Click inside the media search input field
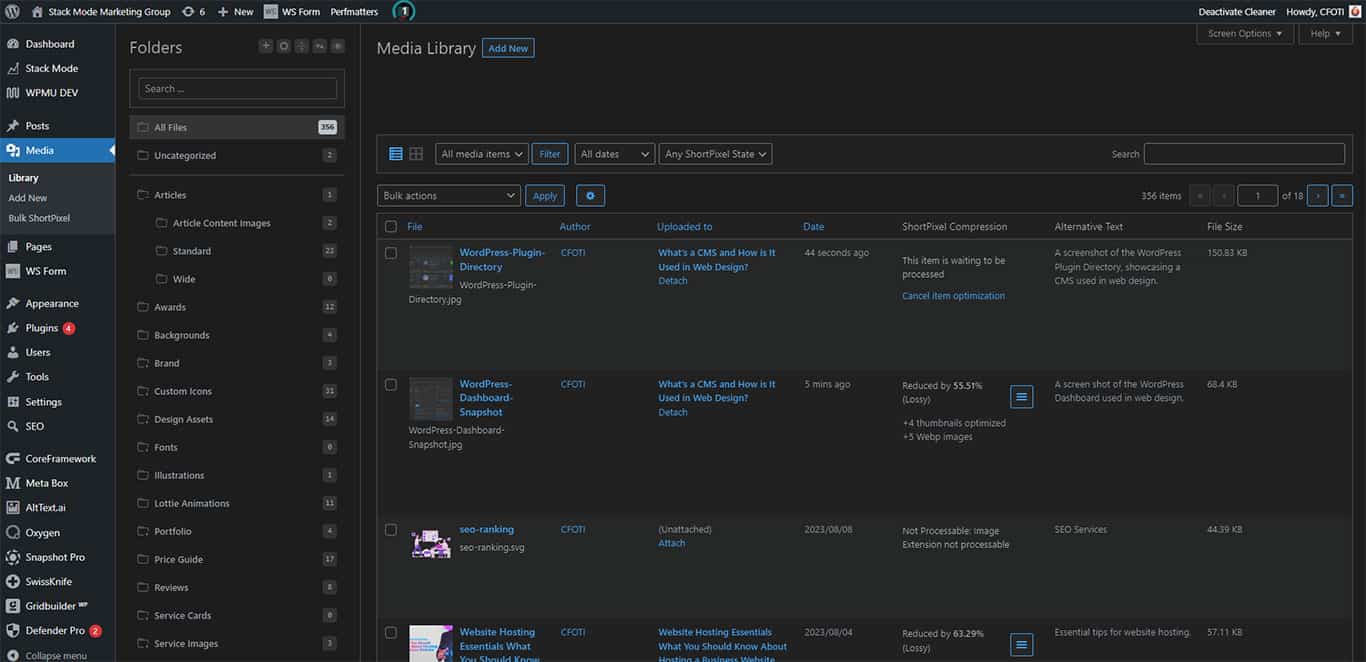This screenshot has height=662, width=1366. (x=1243, y=153)
